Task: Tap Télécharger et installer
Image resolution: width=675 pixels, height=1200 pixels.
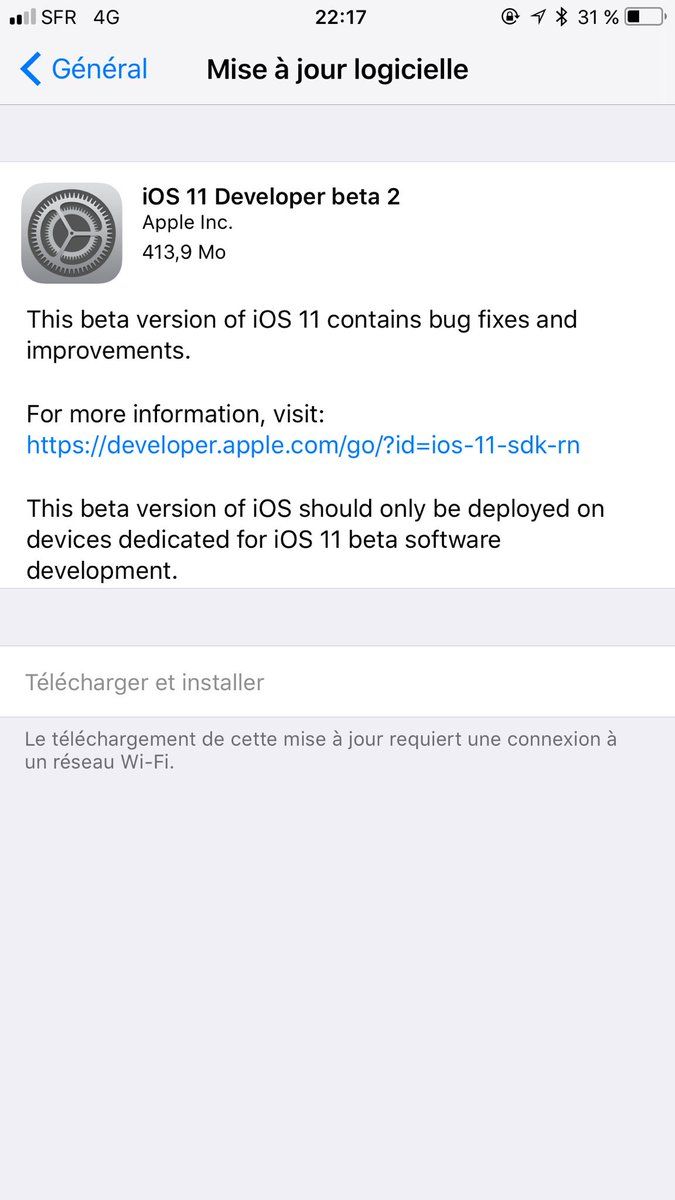Action: 337,682
